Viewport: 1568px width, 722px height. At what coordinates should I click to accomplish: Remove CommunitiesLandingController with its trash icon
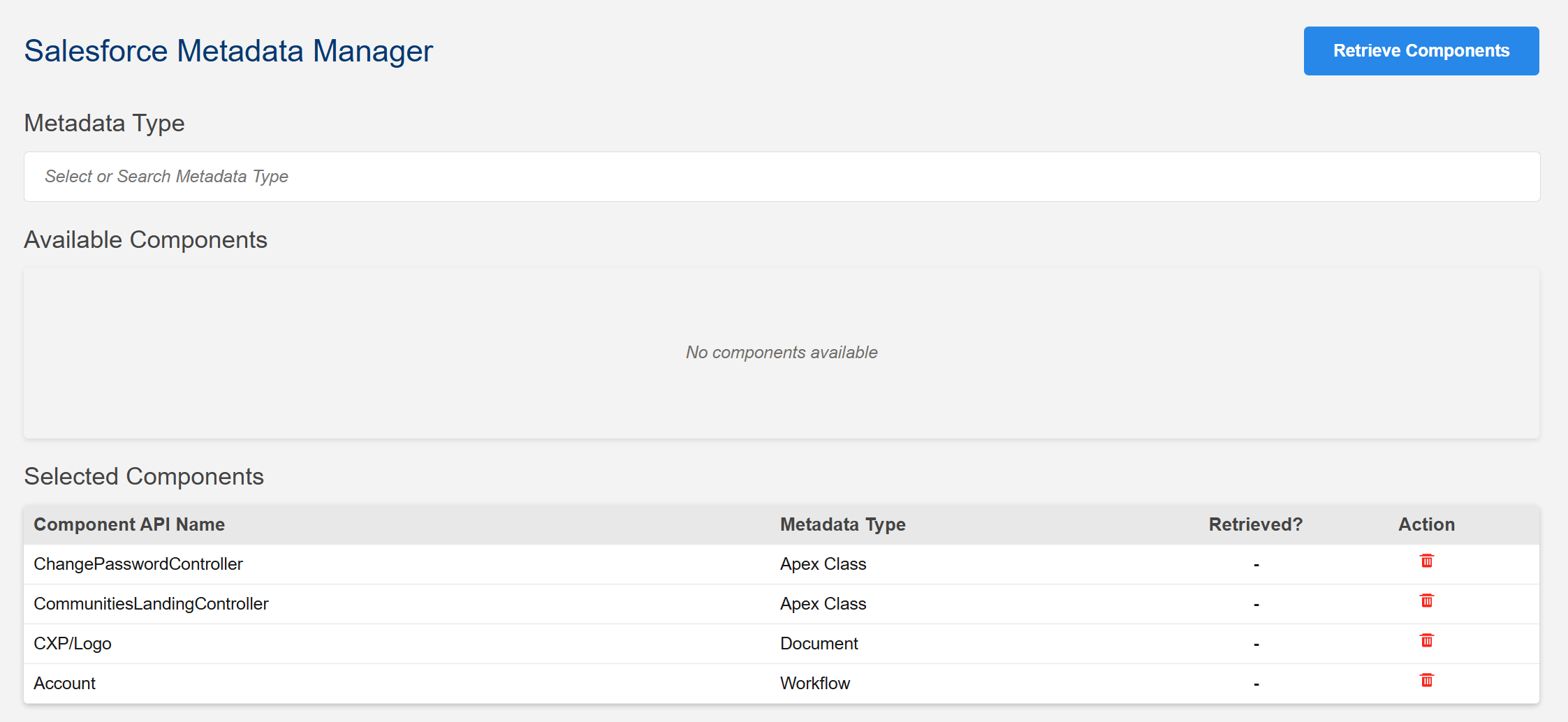pyautogui.click(x=1426, y=601)
